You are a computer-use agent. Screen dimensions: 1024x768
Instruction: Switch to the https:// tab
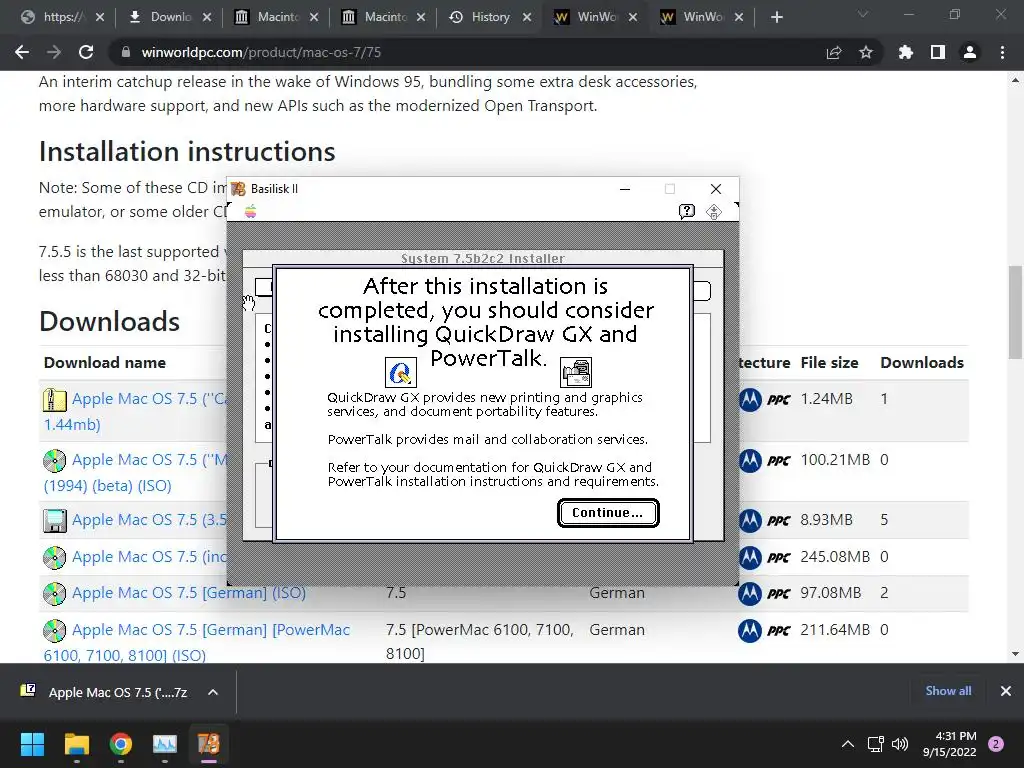tap(62, 17)
